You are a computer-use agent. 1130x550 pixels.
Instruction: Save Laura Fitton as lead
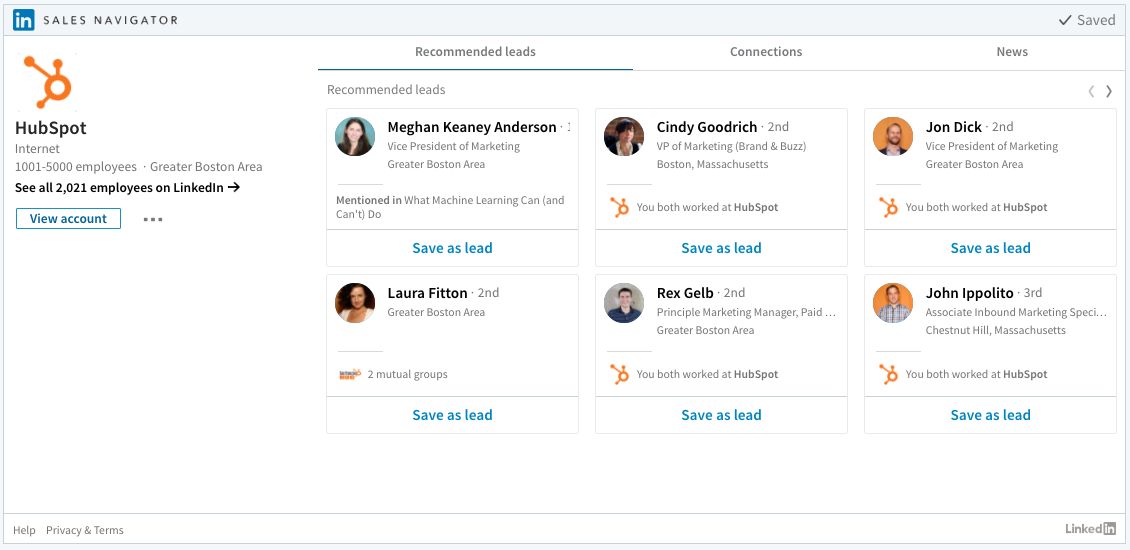tap(453, 415)
